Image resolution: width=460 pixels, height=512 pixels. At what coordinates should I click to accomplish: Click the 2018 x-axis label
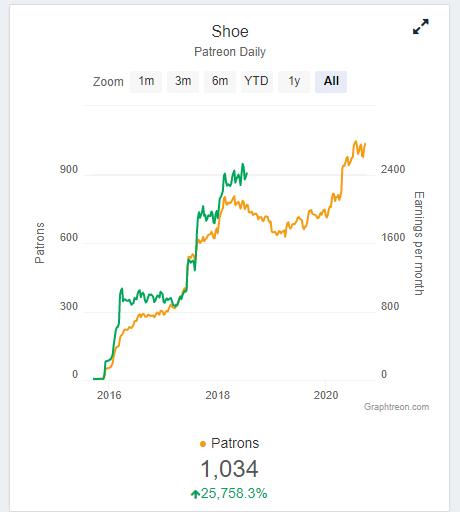[x=217, y=395]
